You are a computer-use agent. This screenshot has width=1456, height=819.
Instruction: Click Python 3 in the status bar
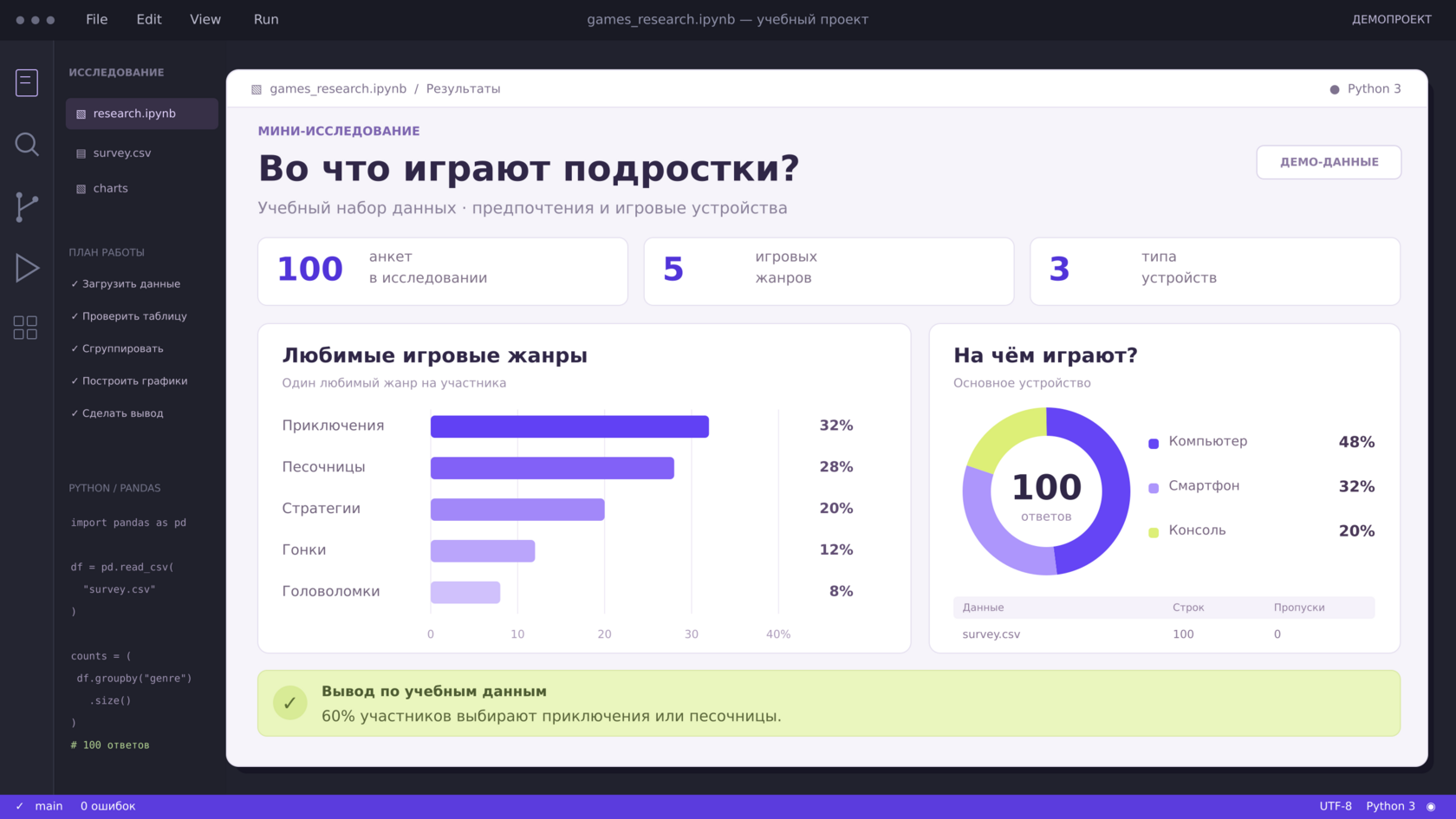pos(1390,806)
